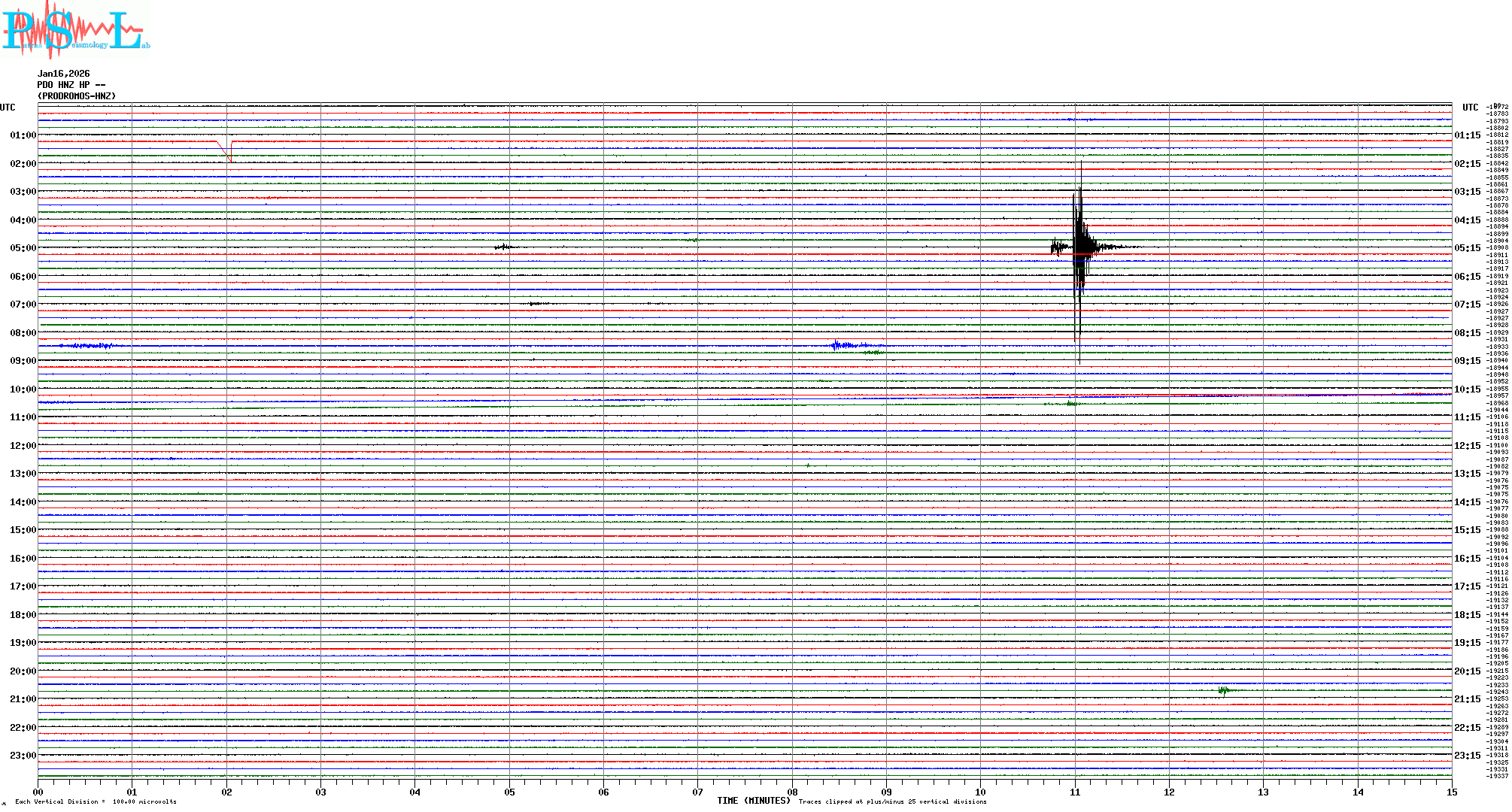The width and height of the screenshot is (1512, 812).
Task: Click the minute 00 tick label at bottom
Action: [38, 792]
